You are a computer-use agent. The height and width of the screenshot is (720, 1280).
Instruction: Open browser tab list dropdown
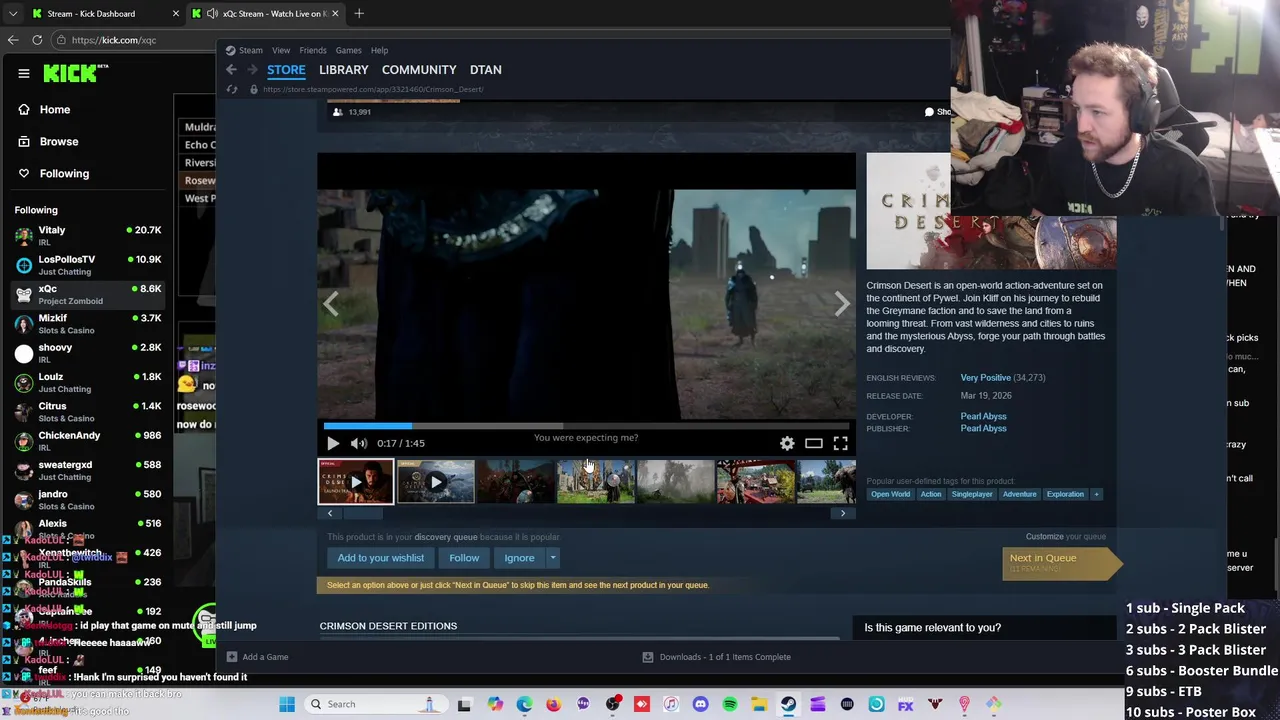coord(12,14)
